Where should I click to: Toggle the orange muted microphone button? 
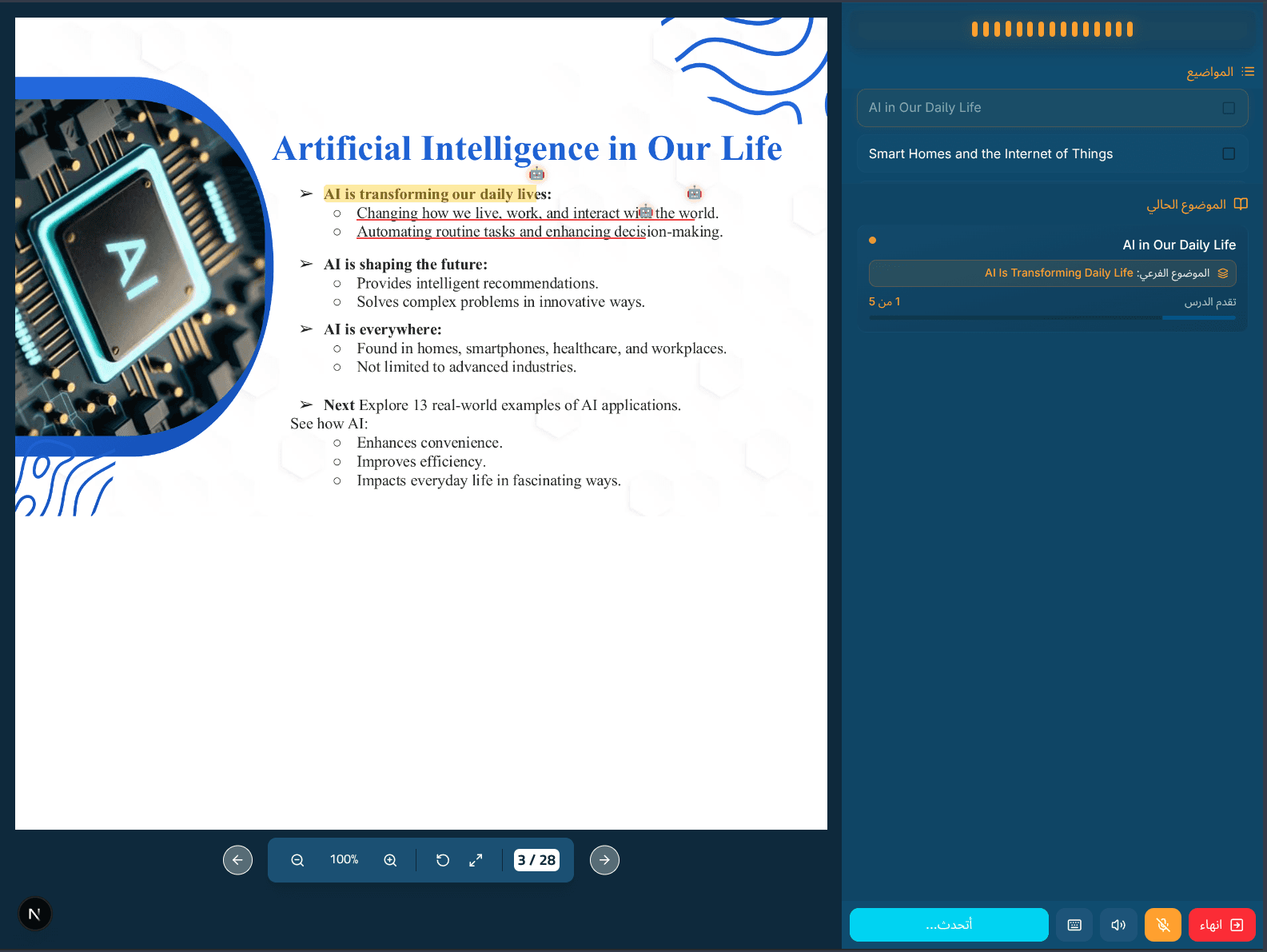(1163, 925)
